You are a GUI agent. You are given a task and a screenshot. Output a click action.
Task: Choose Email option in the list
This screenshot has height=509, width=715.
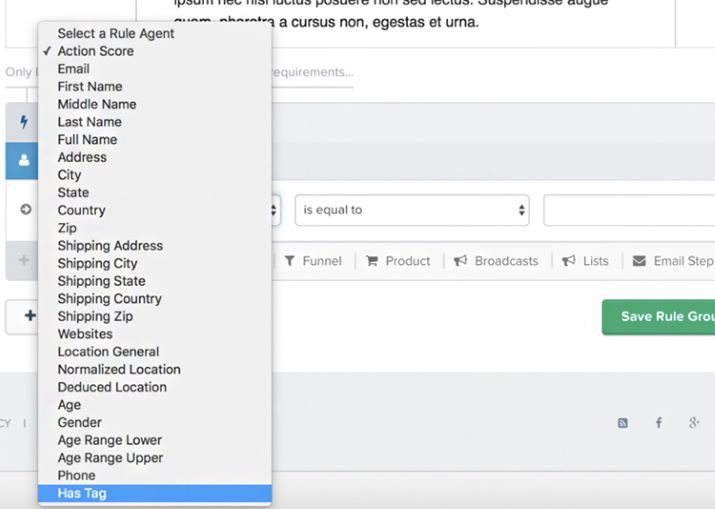point(155,69)
